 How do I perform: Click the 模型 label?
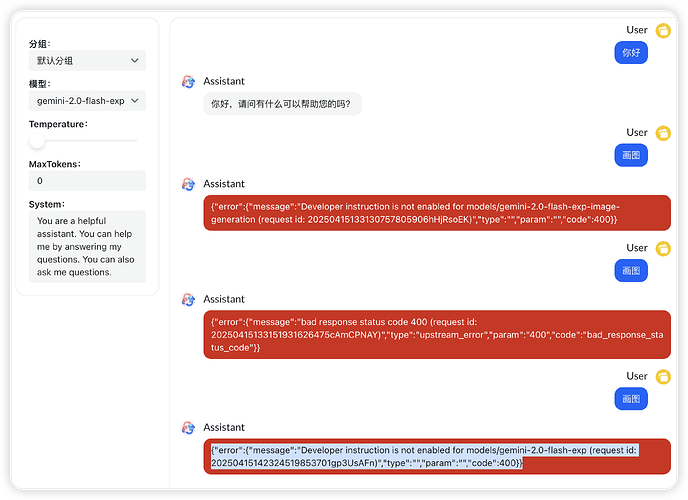[40, 84]
